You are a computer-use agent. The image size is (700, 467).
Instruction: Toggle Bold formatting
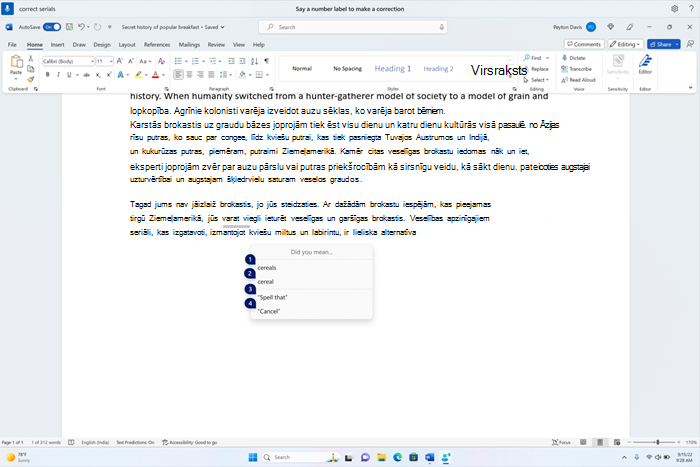(47, 75)
